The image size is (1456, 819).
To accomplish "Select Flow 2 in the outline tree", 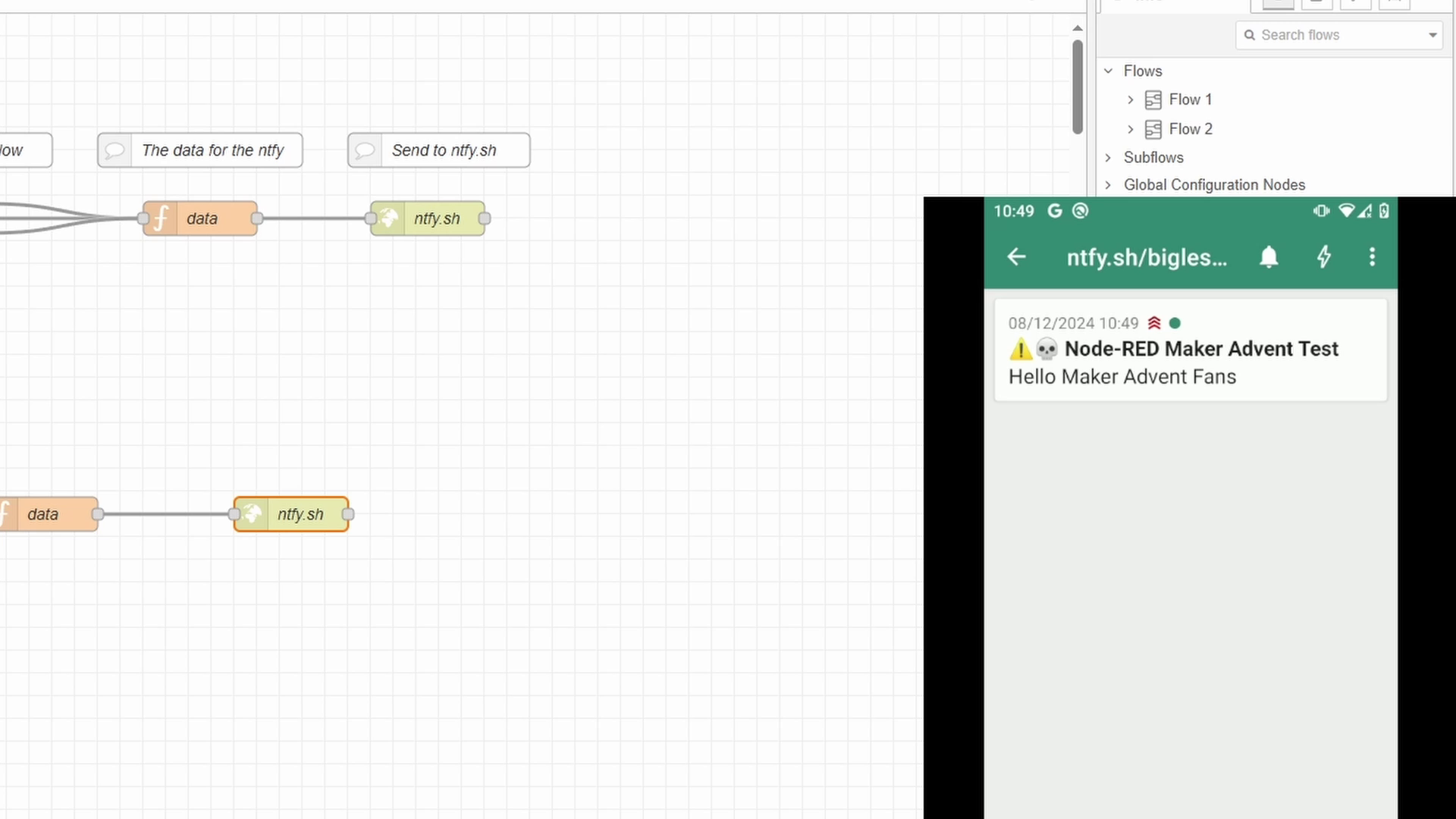I will tap(1191, 130).
